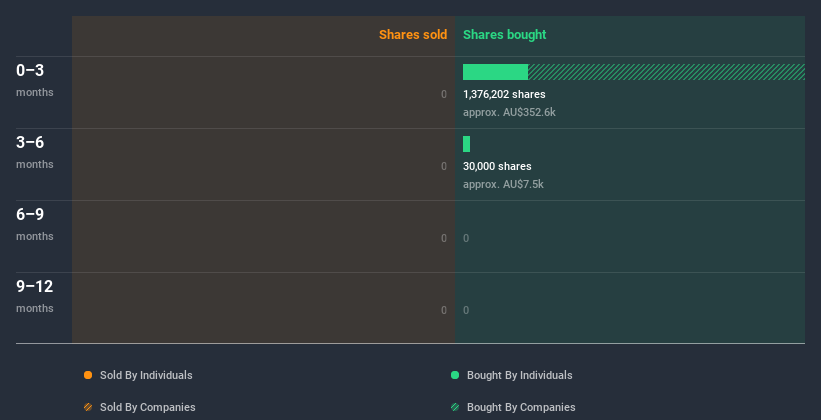Select the Sold By Companies legend label
Viewport: 821px width, 420px height.
148,407
